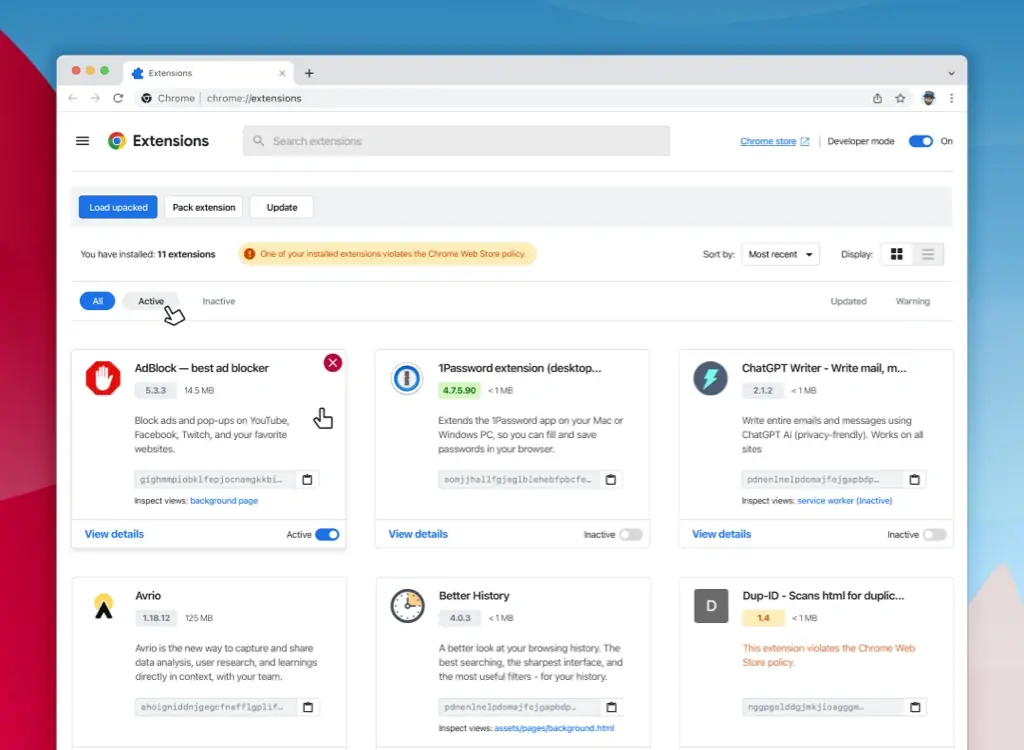
Task: Switch to list display view
Action: tap(927, 254)
